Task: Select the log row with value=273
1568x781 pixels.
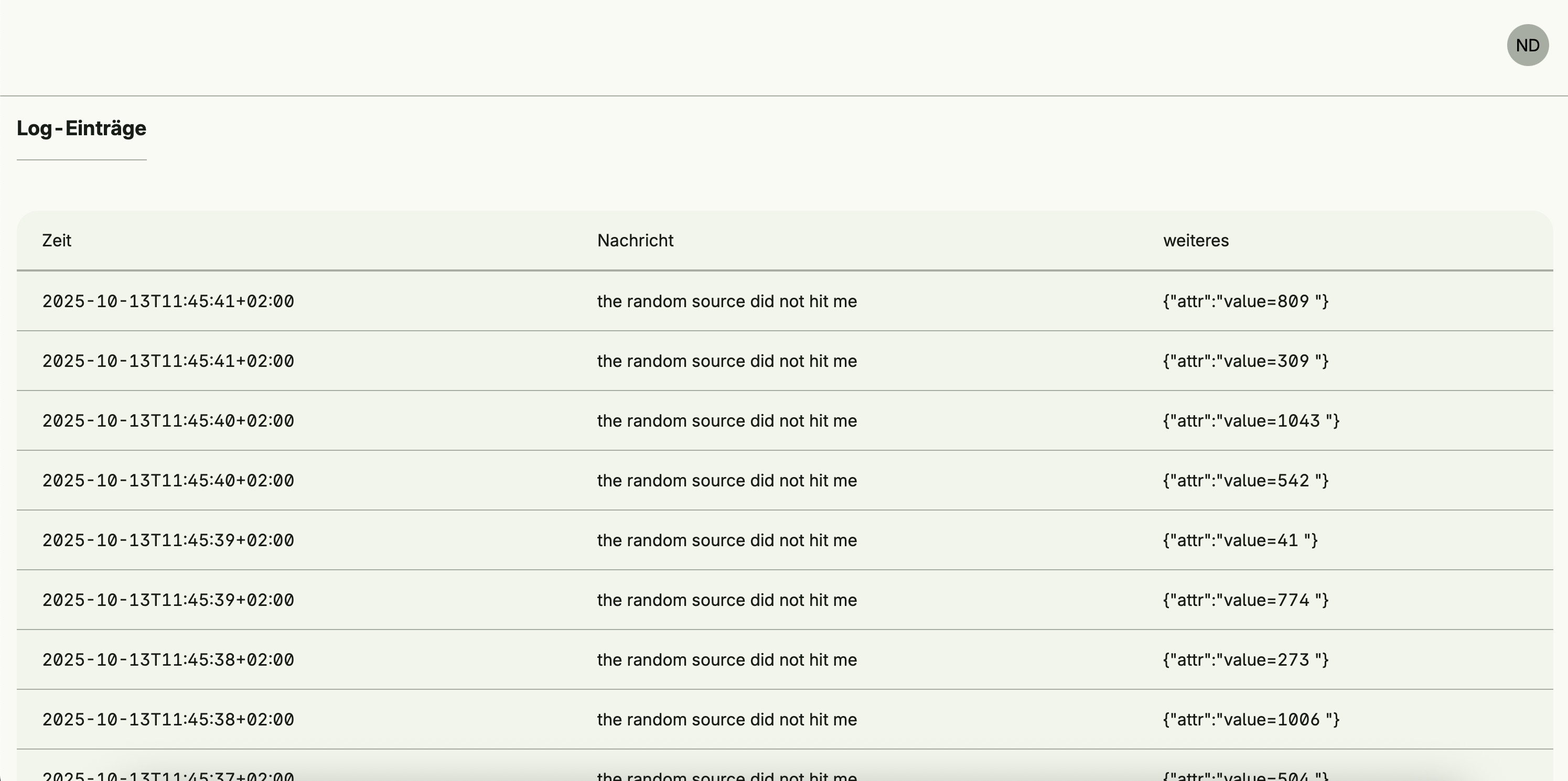Action: [x=784, y=660]
